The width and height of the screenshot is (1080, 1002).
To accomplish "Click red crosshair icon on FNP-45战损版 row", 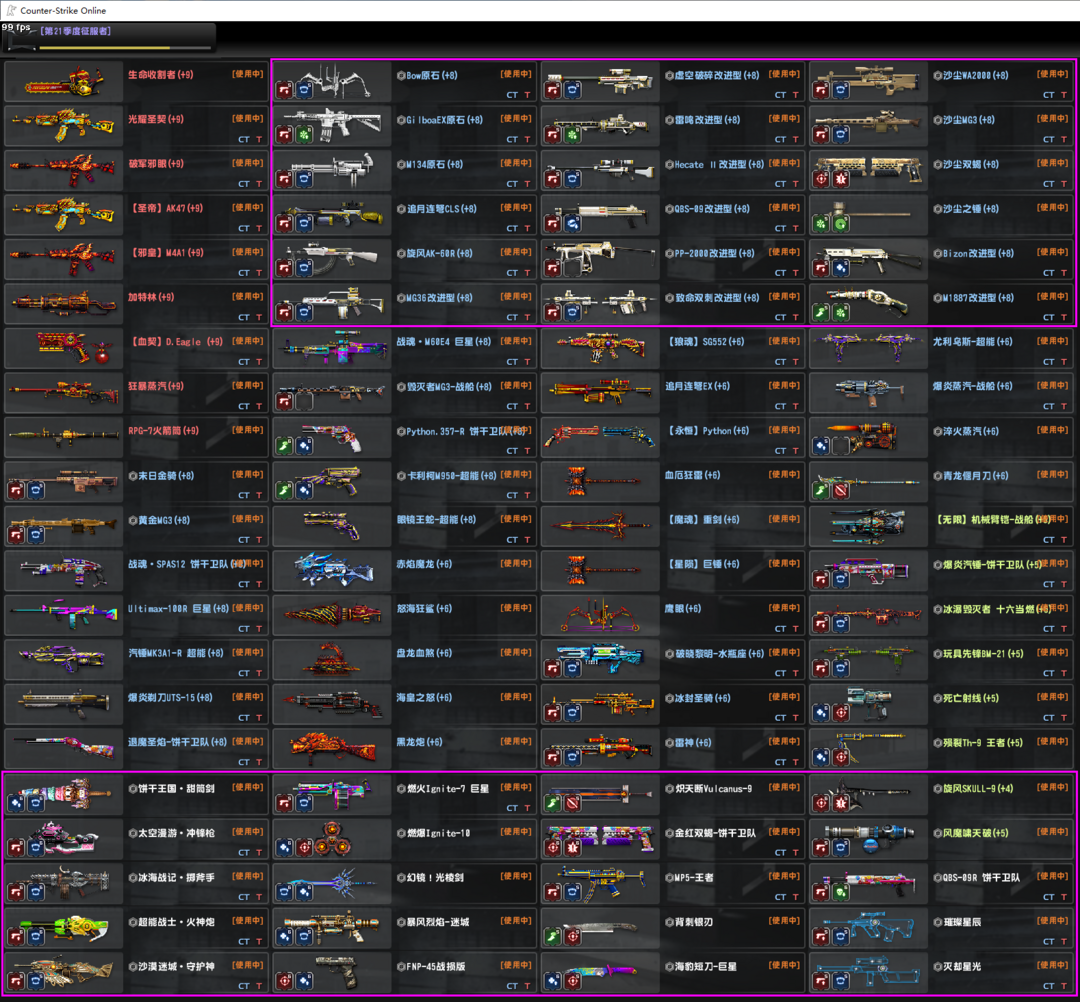I will (284, 981).
